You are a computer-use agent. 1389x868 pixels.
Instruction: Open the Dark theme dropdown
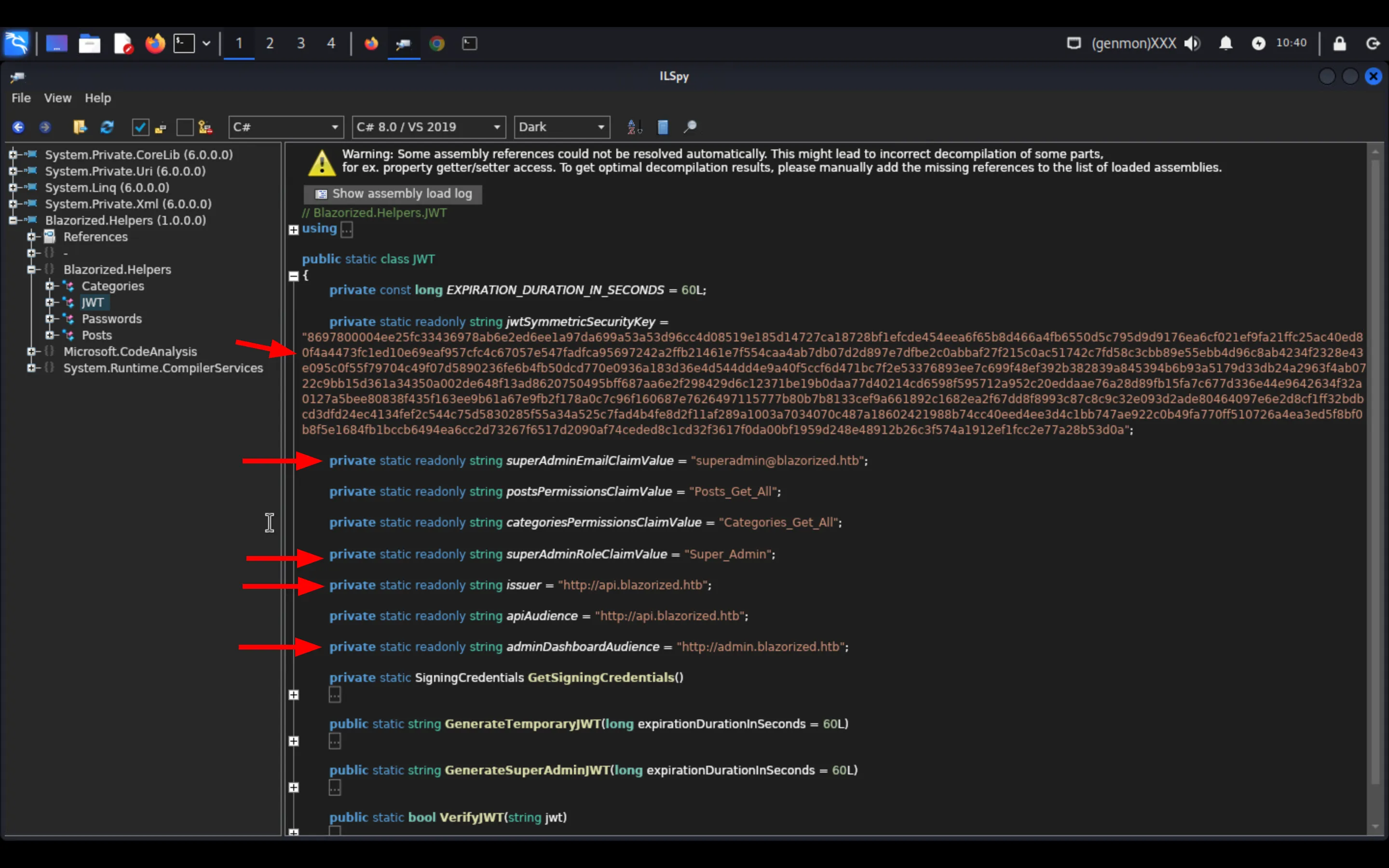click(562, 127)
